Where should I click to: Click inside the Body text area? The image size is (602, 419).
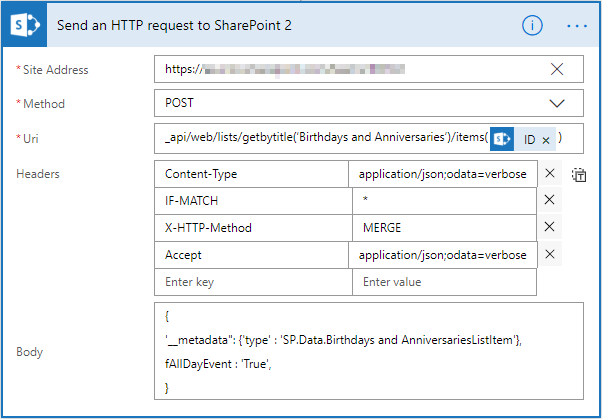click(369, 351)
